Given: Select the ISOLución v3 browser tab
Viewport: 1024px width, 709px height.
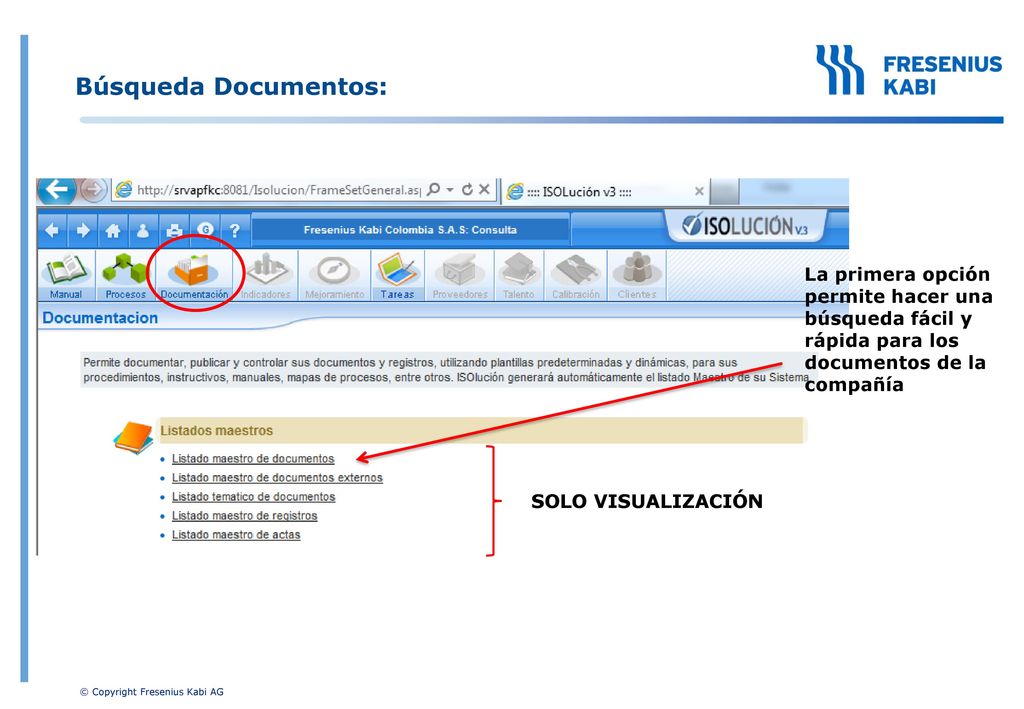Looking at the screenshot, I should pyautogui.click(x=607, y=191).
